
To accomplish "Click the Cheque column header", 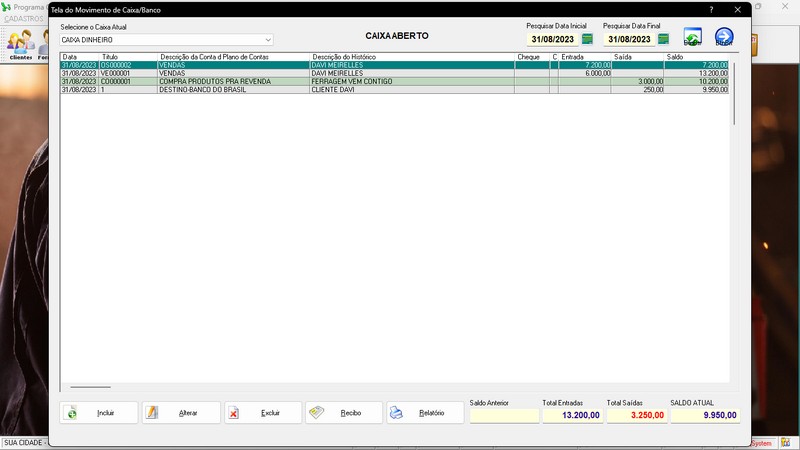I will 532,57.
